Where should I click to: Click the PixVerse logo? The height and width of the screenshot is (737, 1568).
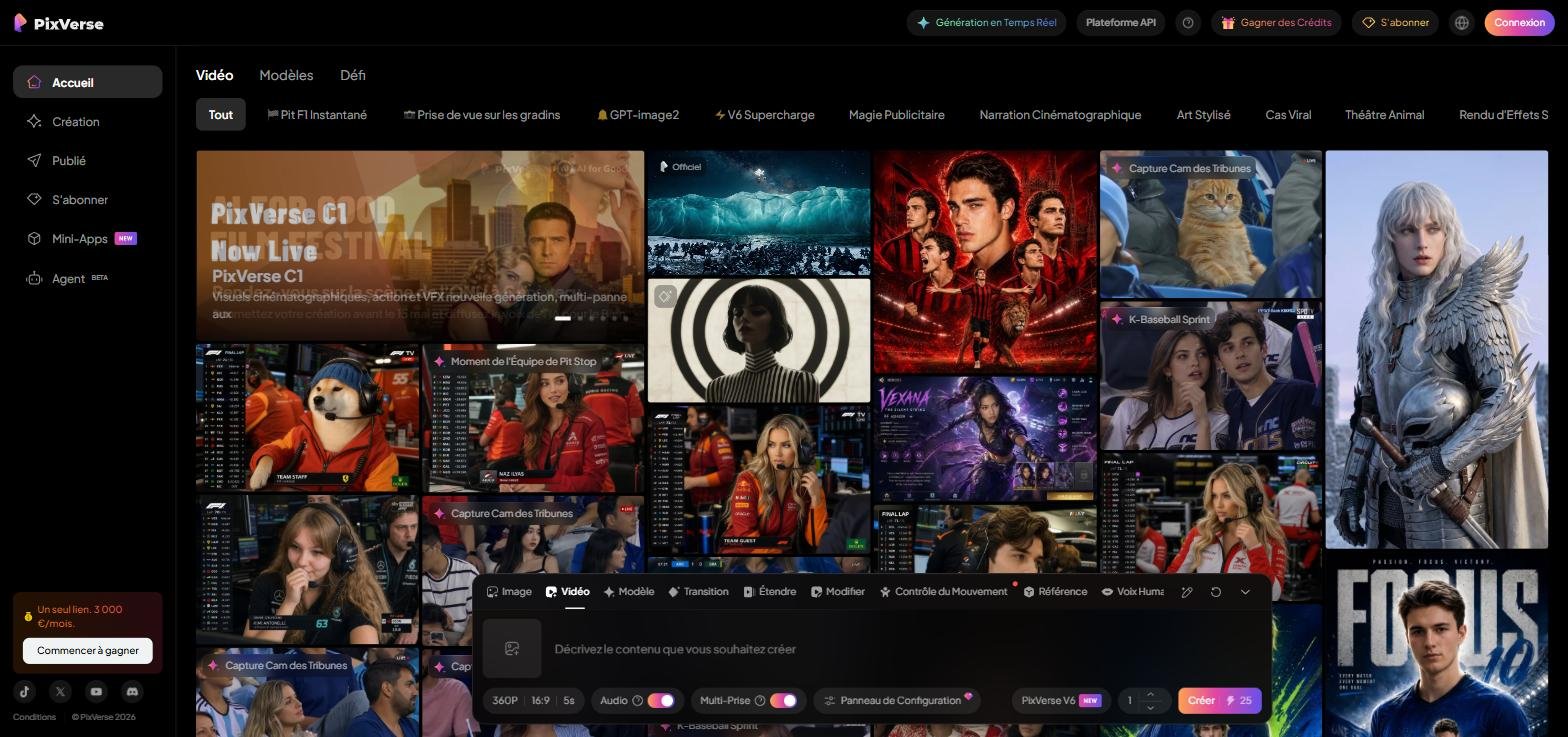coord(59,23)
